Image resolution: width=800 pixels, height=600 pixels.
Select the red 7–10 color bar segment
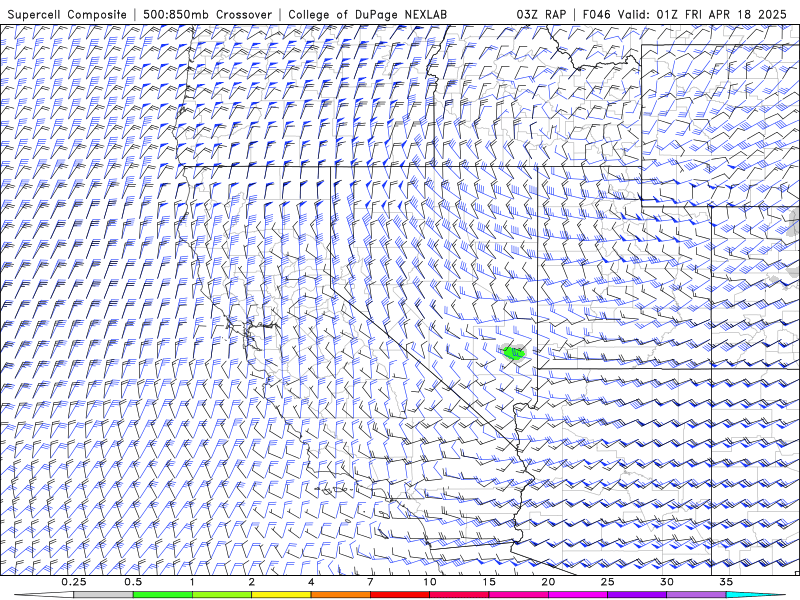click(x=399, y=595)
